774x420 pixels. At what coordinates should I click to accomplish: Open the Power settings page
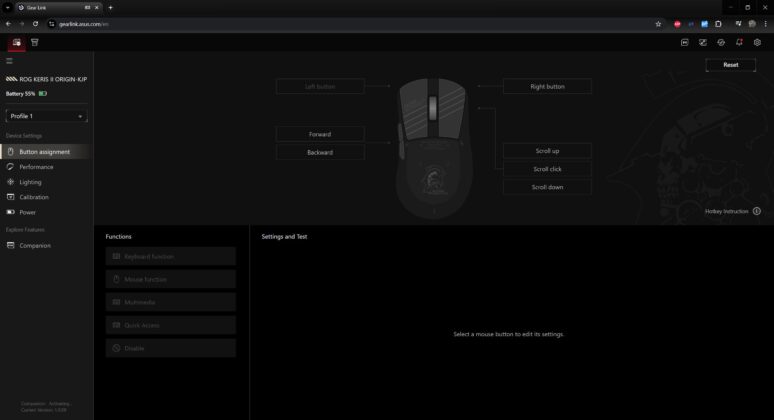pyautogui.click(x=27, y=212)
